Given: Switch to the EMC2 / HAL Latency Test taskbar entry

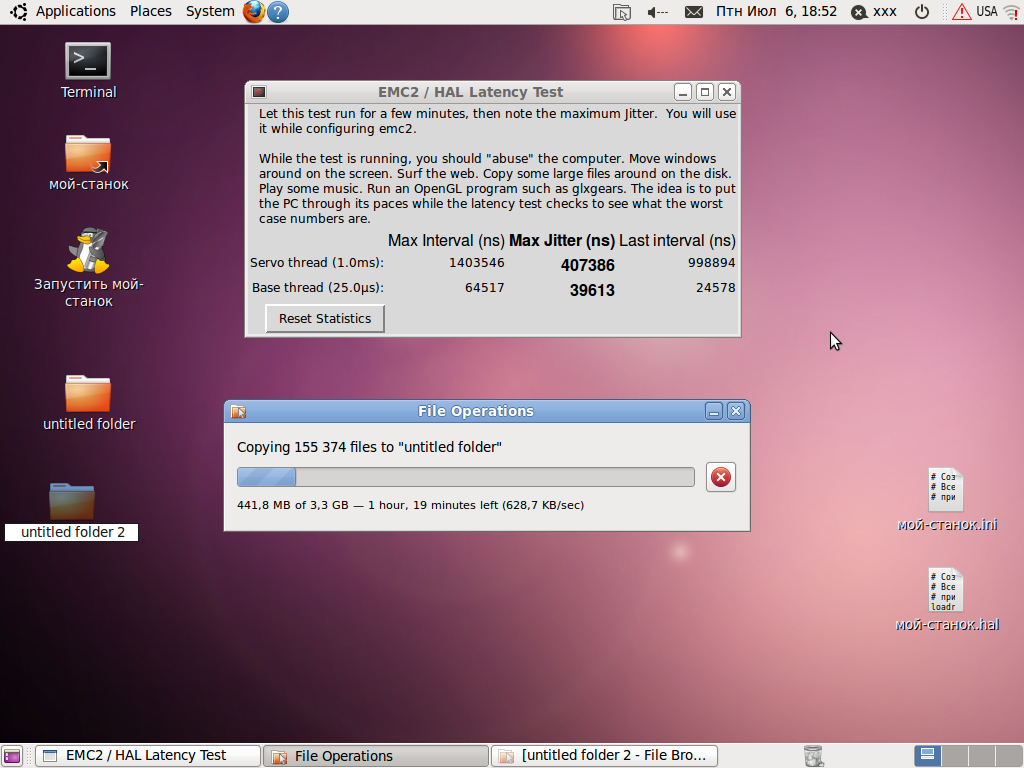Looking at the screenshot, I should pyautogui.click(x=148, y=756).
